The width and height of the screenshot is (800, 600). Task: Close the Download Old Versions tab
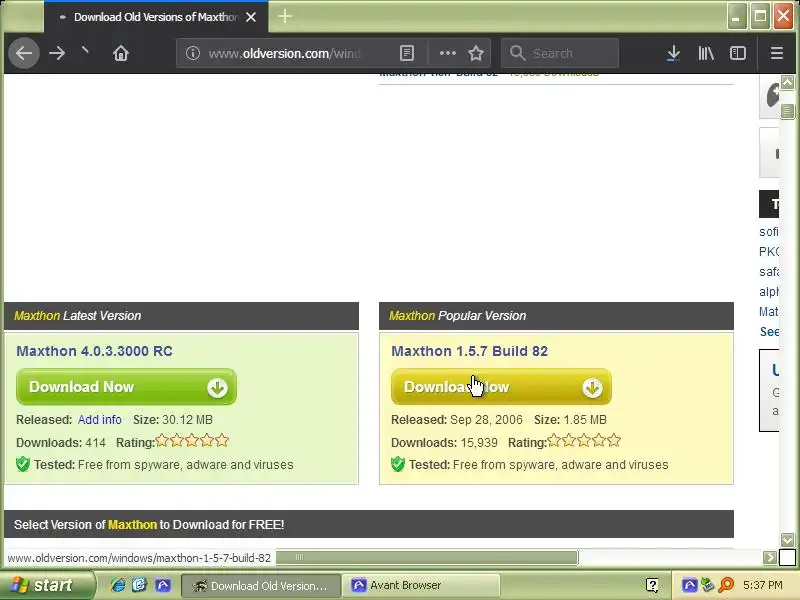pos(251,17)
